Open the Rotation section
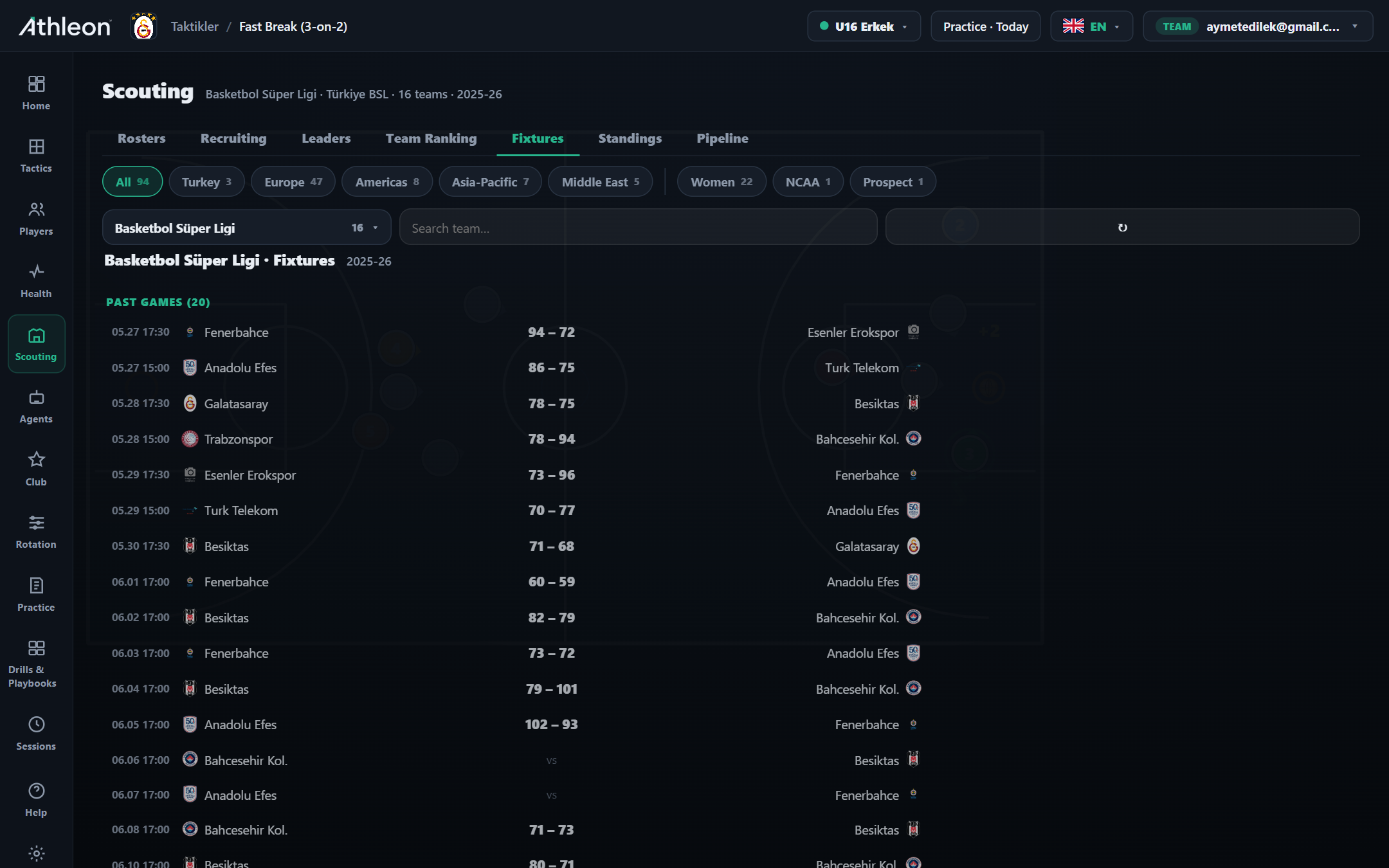 36,532
